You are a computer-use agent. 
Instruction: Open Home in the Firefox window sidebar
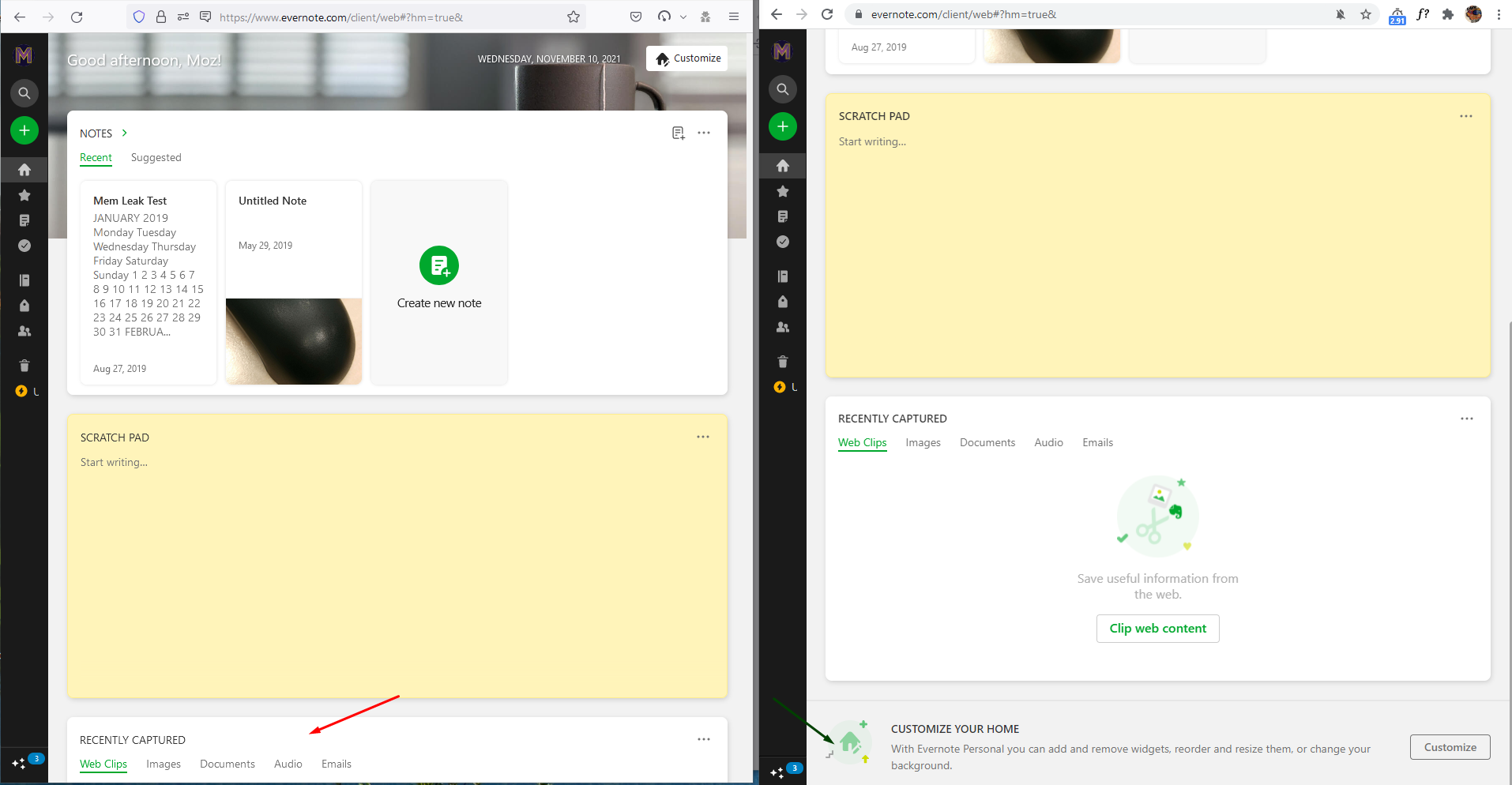(24, 170)
